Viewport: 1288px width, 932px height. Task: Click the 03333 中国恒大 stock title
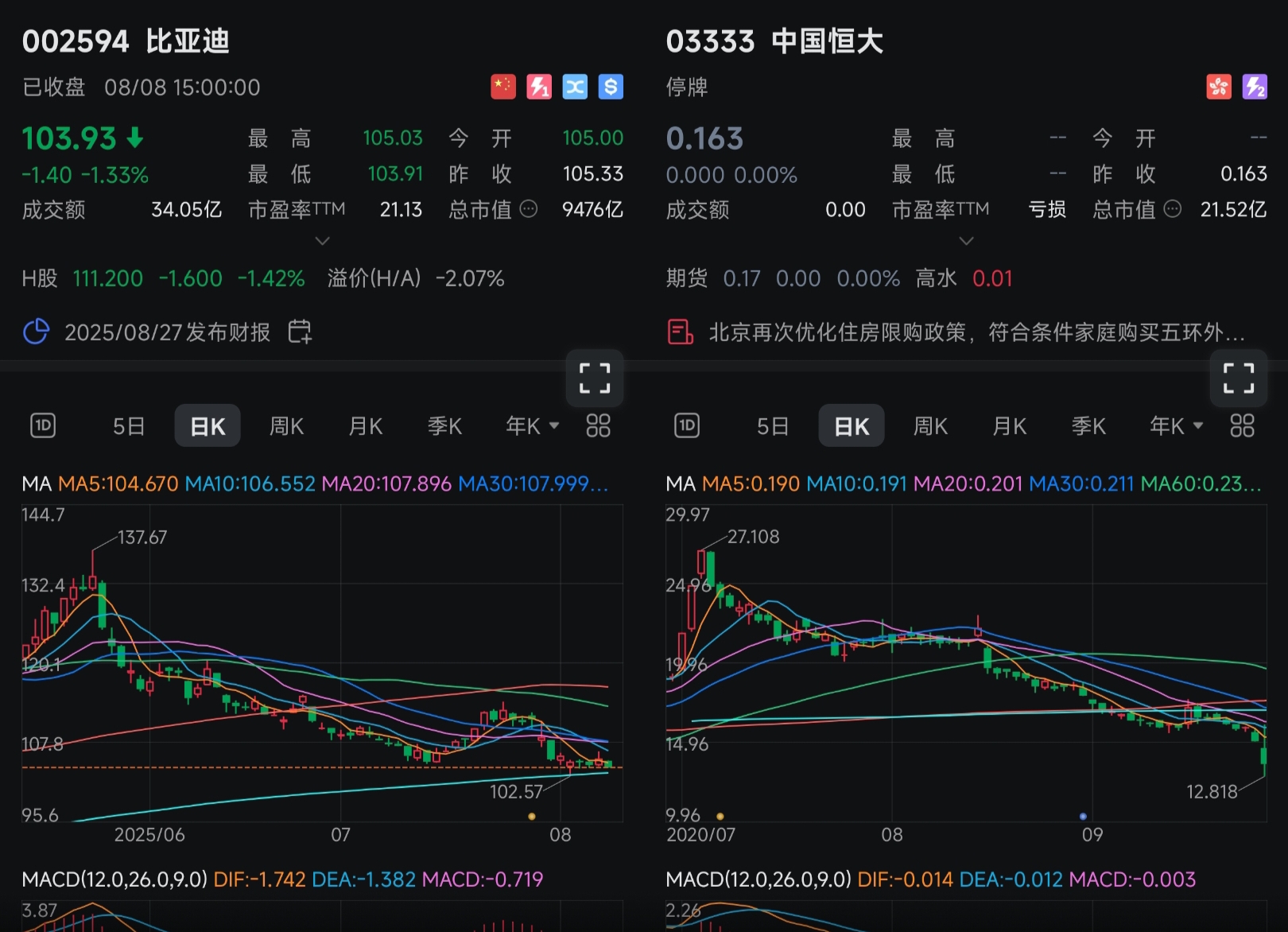774,41
